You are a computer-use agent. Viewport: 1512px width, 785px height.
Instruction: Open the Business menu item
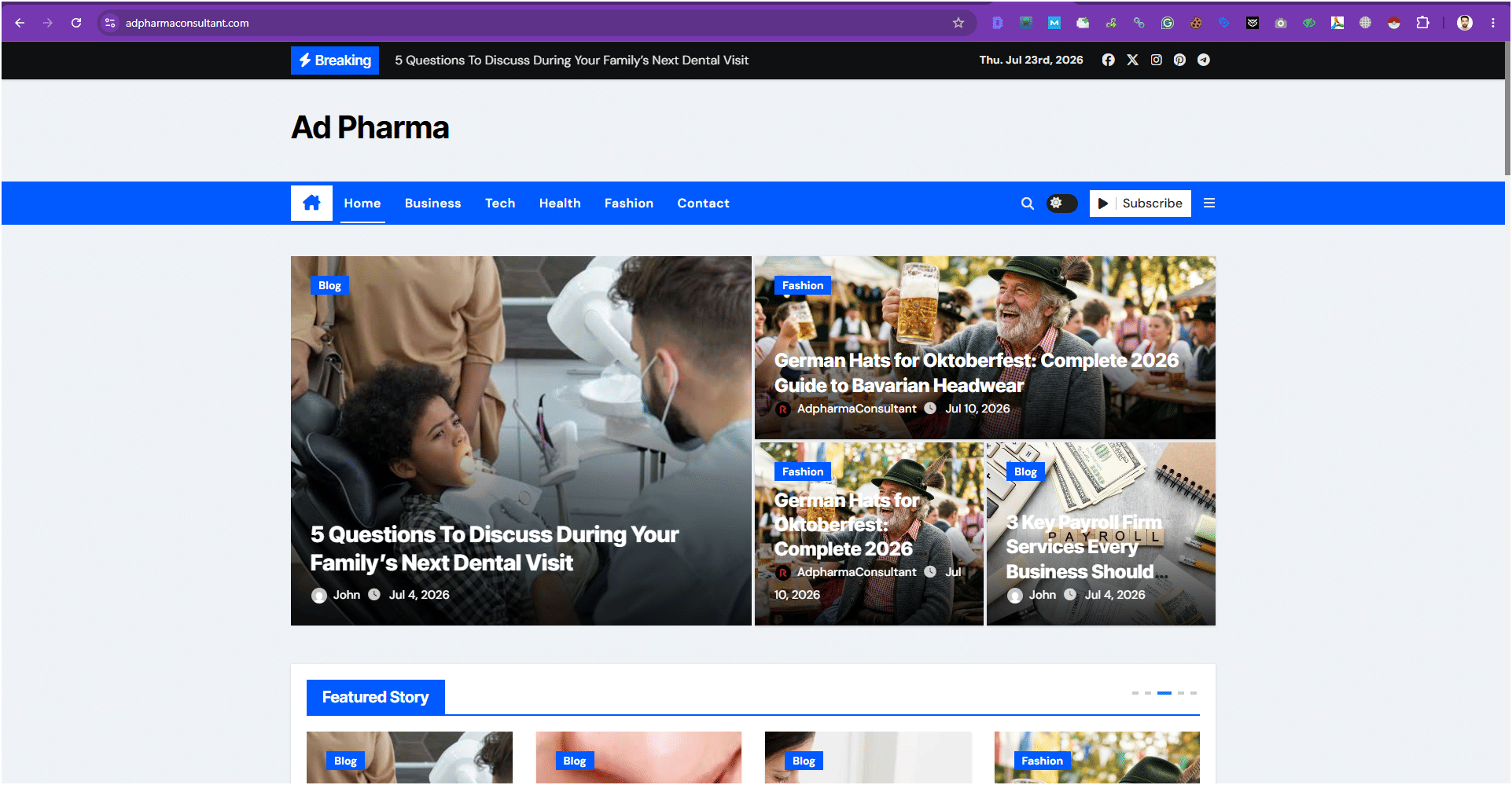(x=432, y=203)
